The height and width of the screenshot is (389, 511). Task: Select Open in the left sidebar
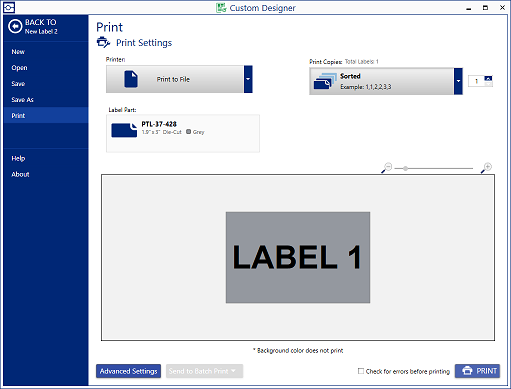coord(46,68)
